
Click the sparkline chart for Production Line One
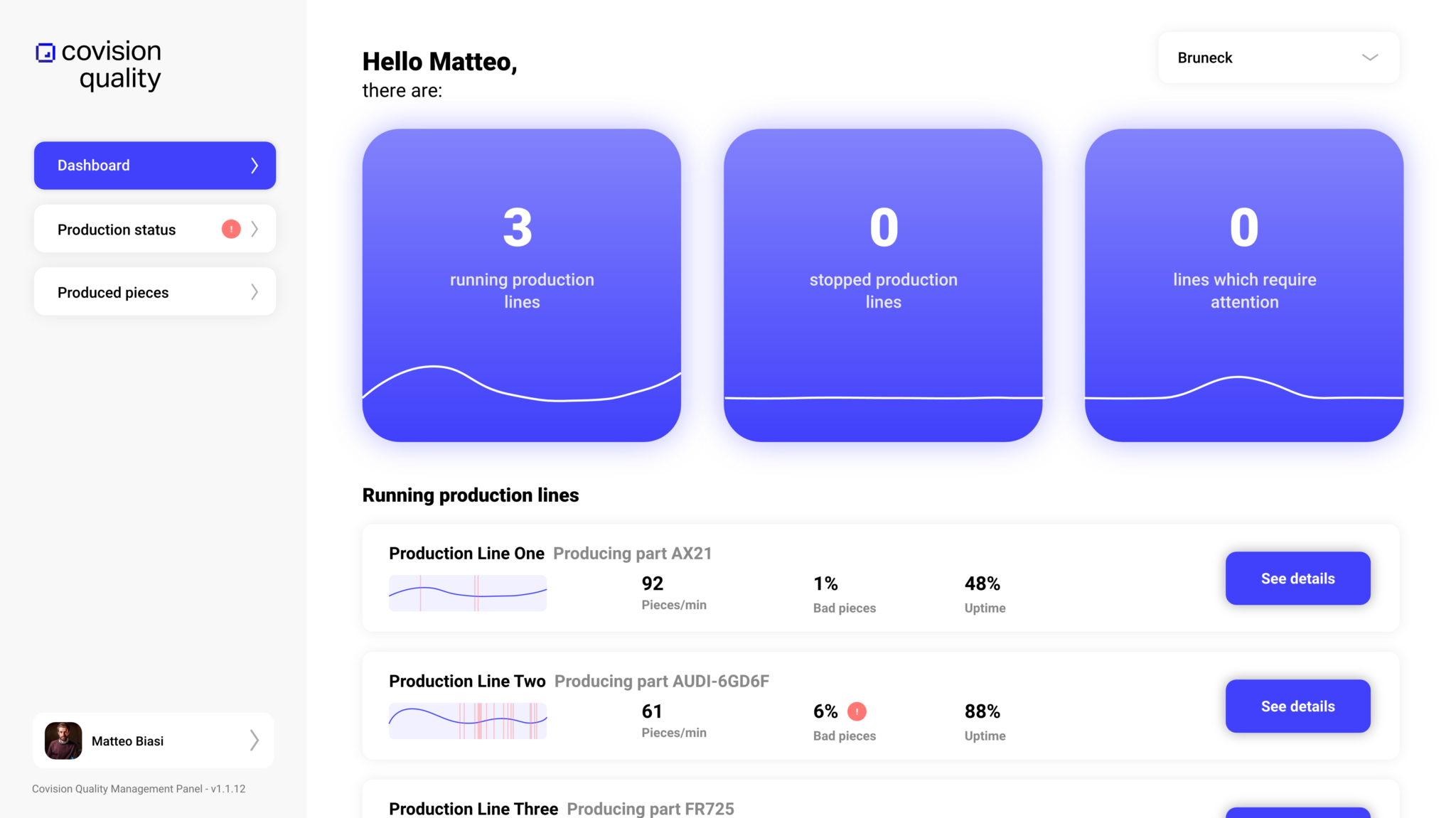[467, 593]
